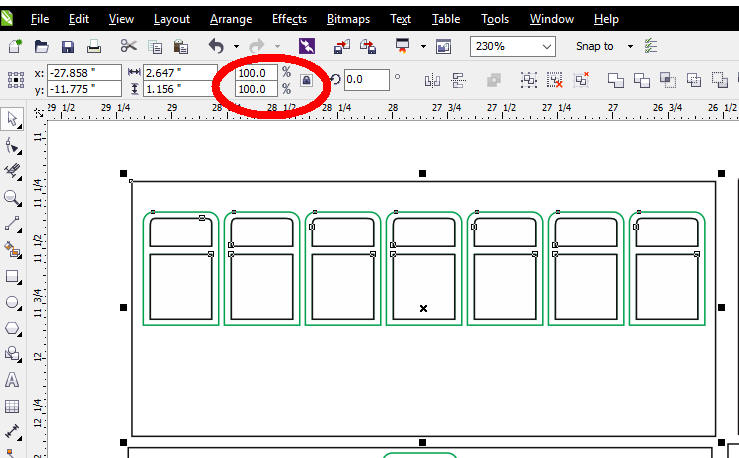Click the Save floppy disk icon
Screen dimensions: 739x458
tap(68, 46)
